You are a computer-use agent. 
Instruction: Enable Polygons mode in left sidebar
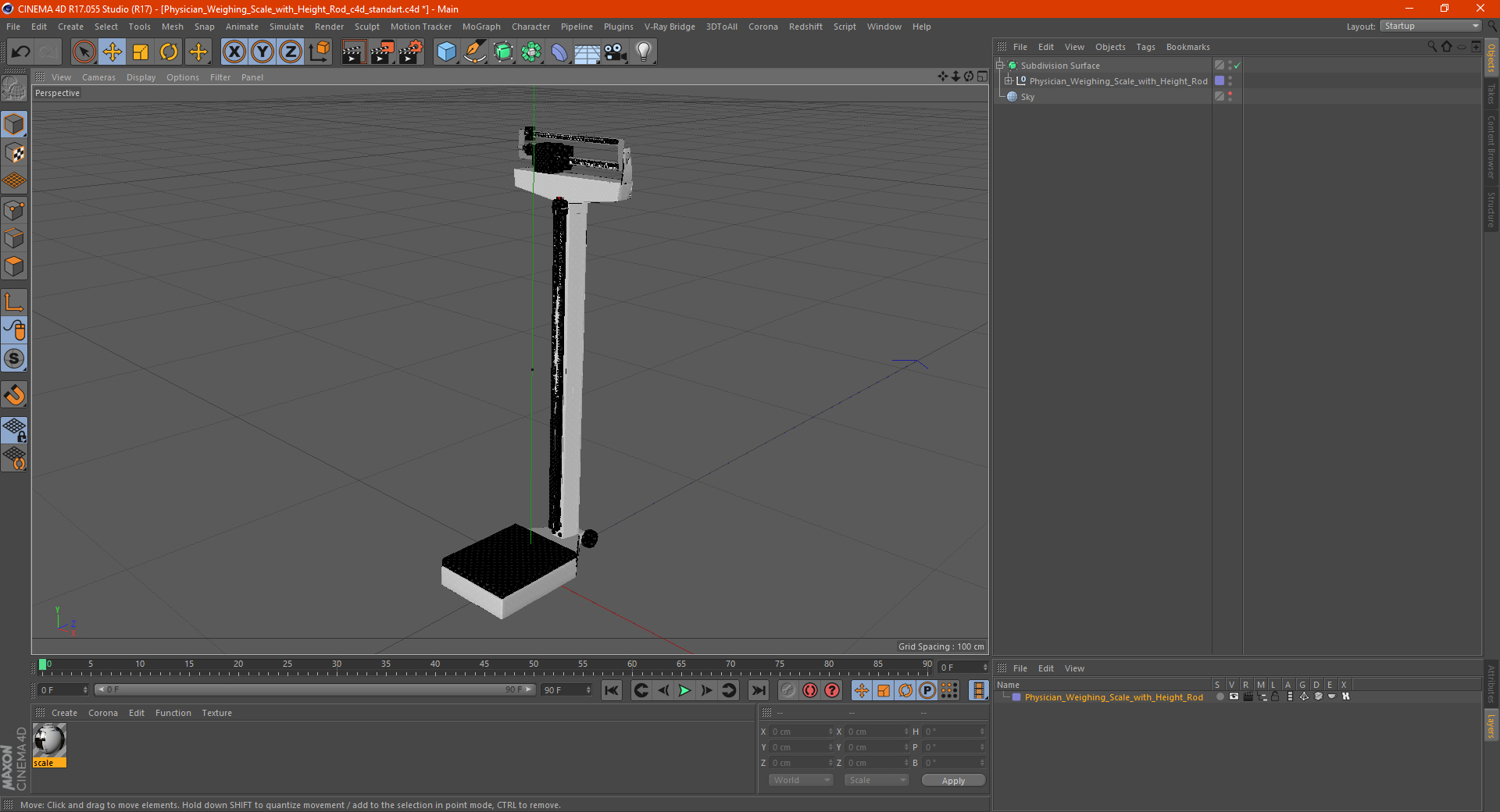click(x=14, y=267)
